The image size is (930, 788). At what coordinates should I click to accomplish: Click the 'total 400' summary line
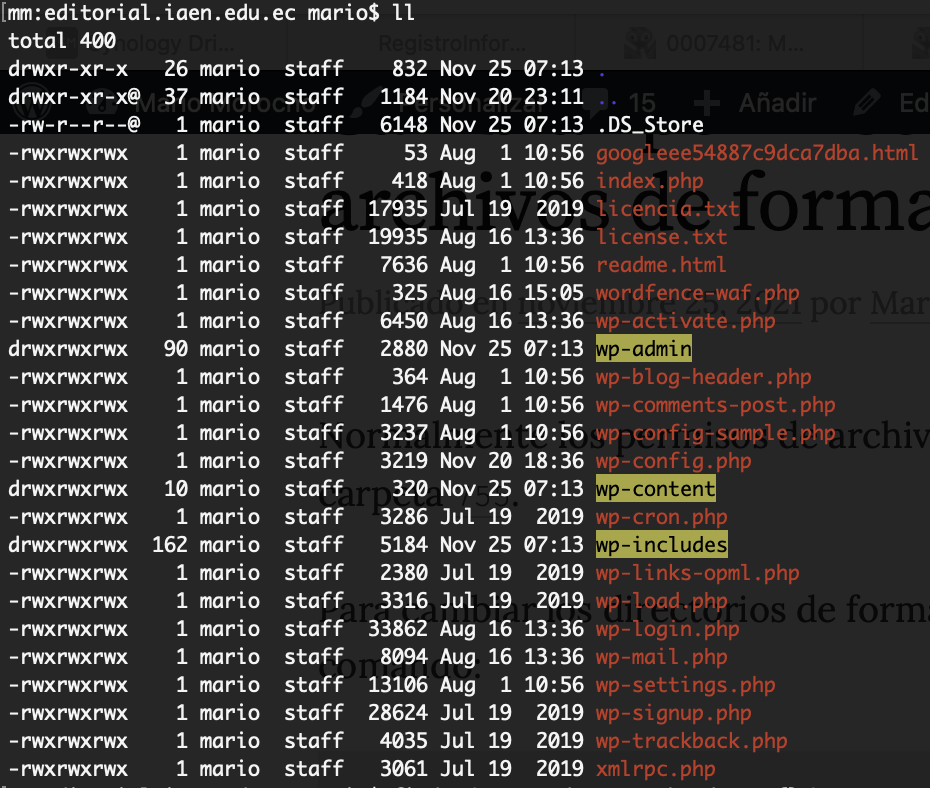tap(62, 41)
